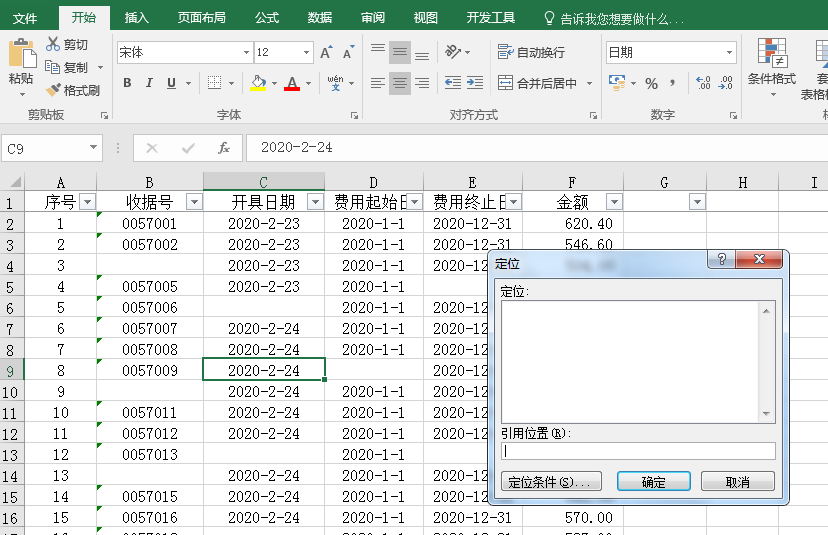Align cell text left
The width and height of the screenshot is (828, 535).
point(378,83)
